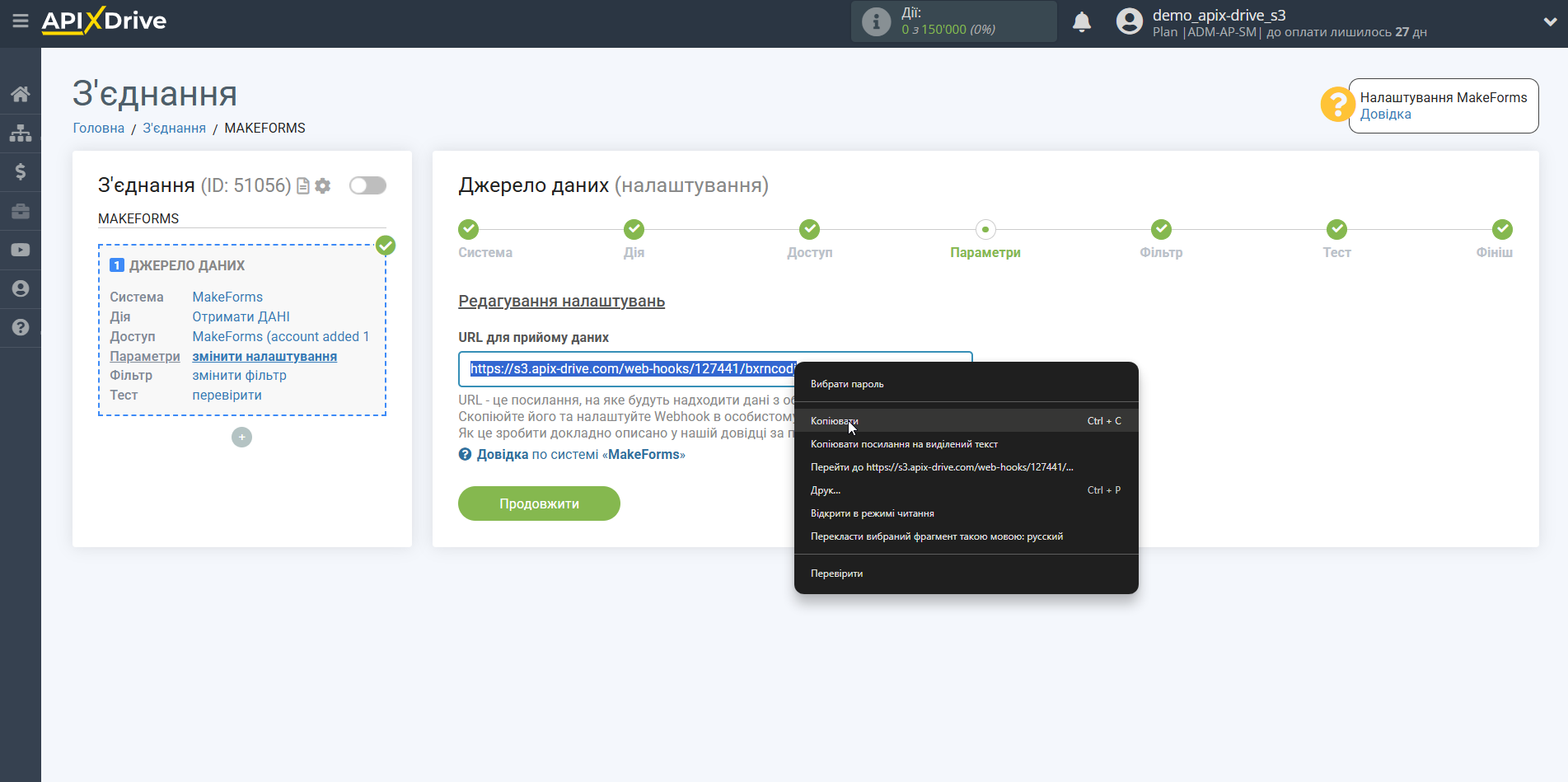Click the Отримати ДАНІ action link
The image size is (1568, 782).
pos(241,316)
